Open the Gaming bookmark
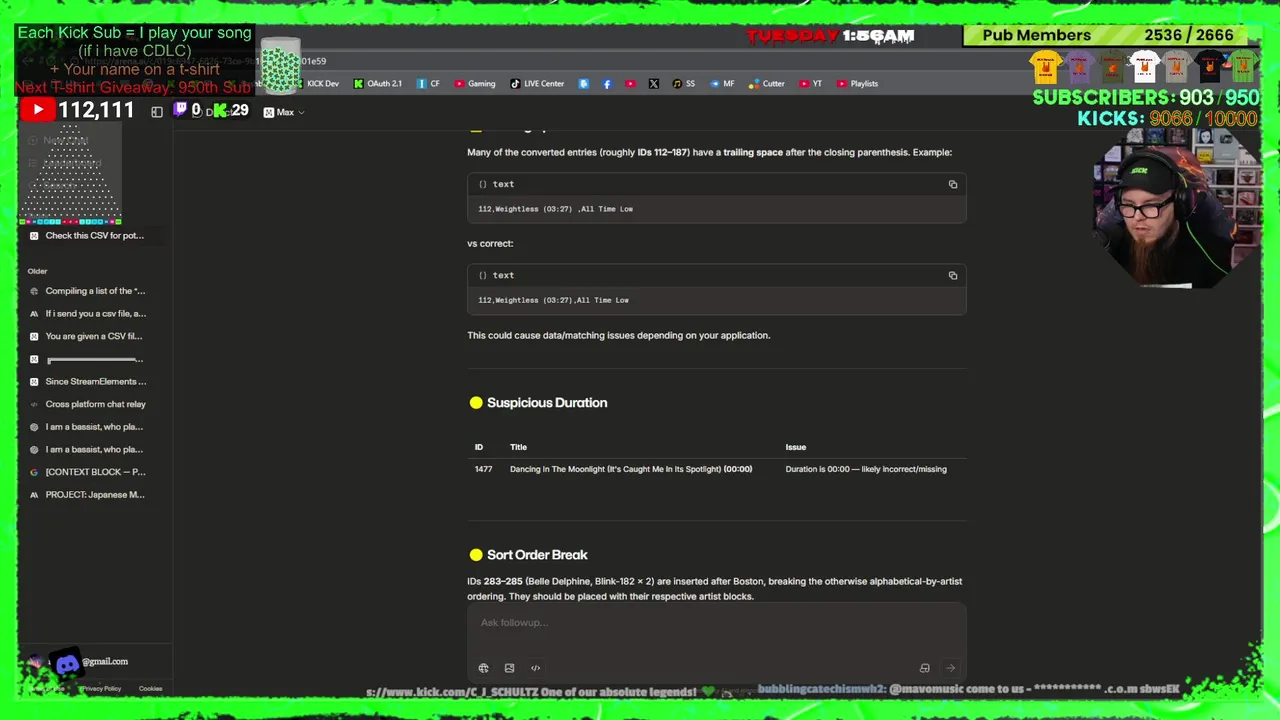Image resolution: width=1280 pixels, height=720 pixels. (x=475, y=84)
